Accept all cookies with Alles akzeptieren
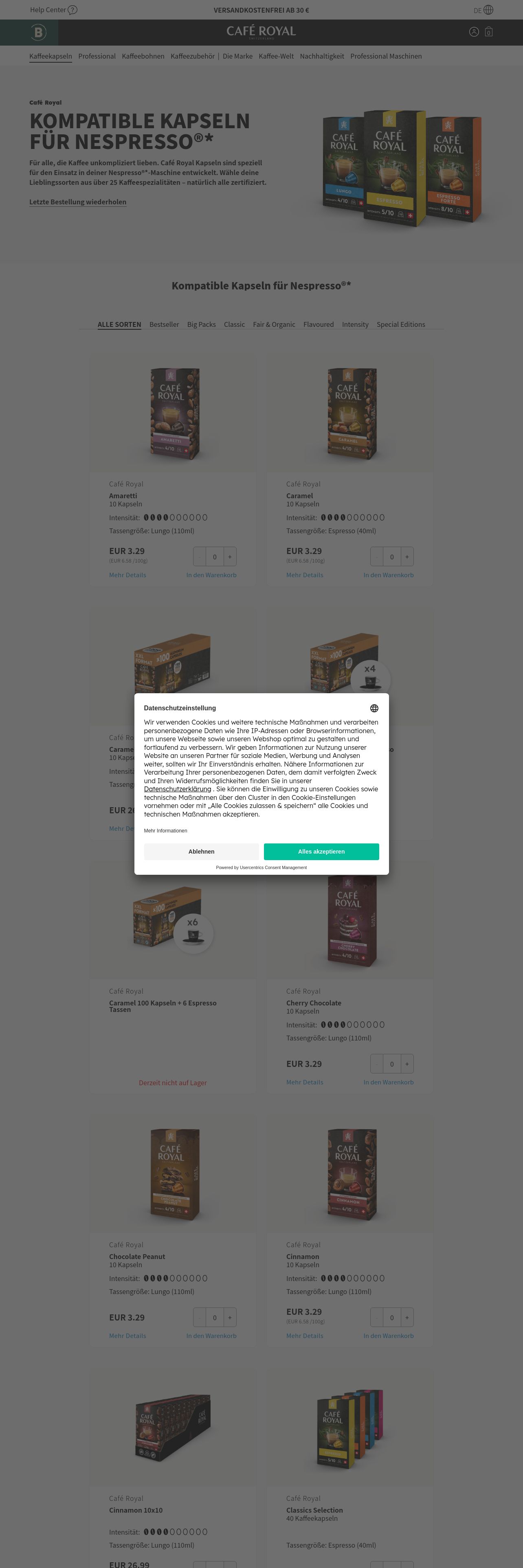 coord(321,852)
